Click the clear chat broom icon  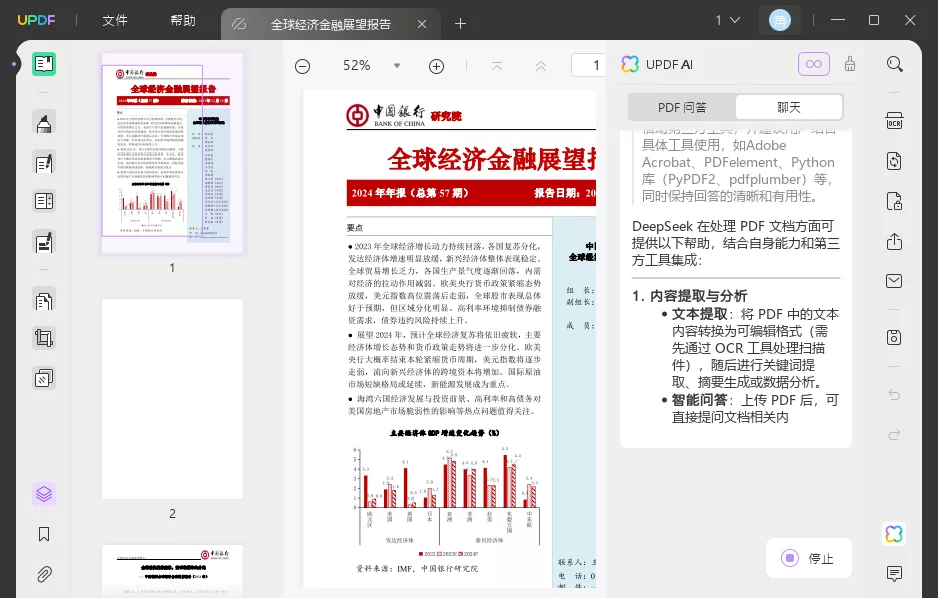pyautogui.click(x=850, y=64)
